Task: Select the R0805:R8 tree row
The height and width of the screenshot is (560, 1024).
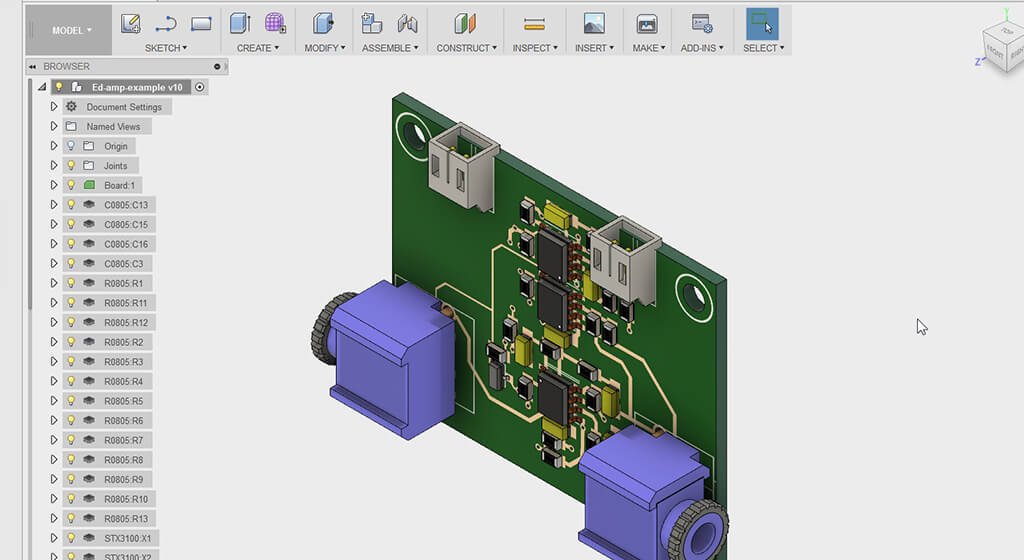Action: (x=108, y=459)
